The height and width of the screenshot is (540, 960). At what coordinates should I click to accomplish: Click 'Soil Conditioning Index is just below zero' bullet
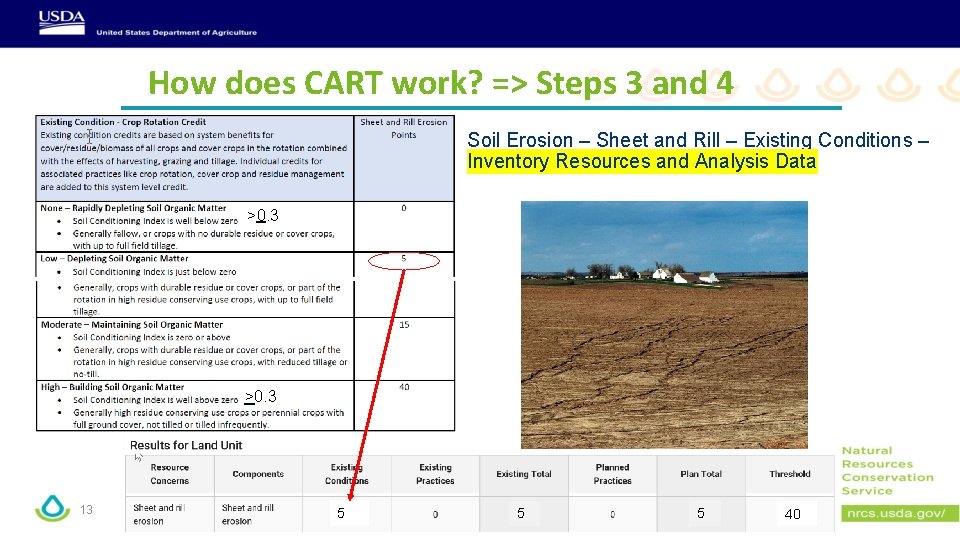point(154,272)
